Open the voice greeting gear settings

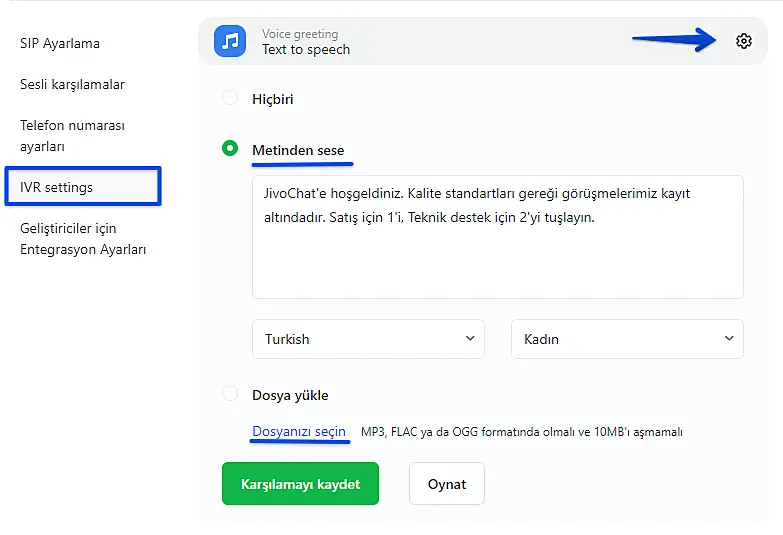tap(743, 41)
